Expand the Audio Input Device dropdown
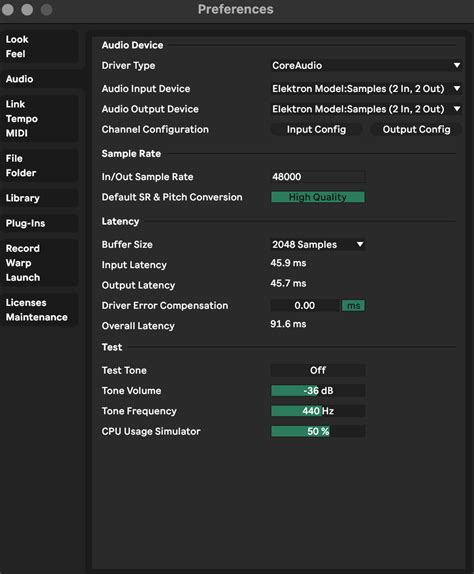 366,89
